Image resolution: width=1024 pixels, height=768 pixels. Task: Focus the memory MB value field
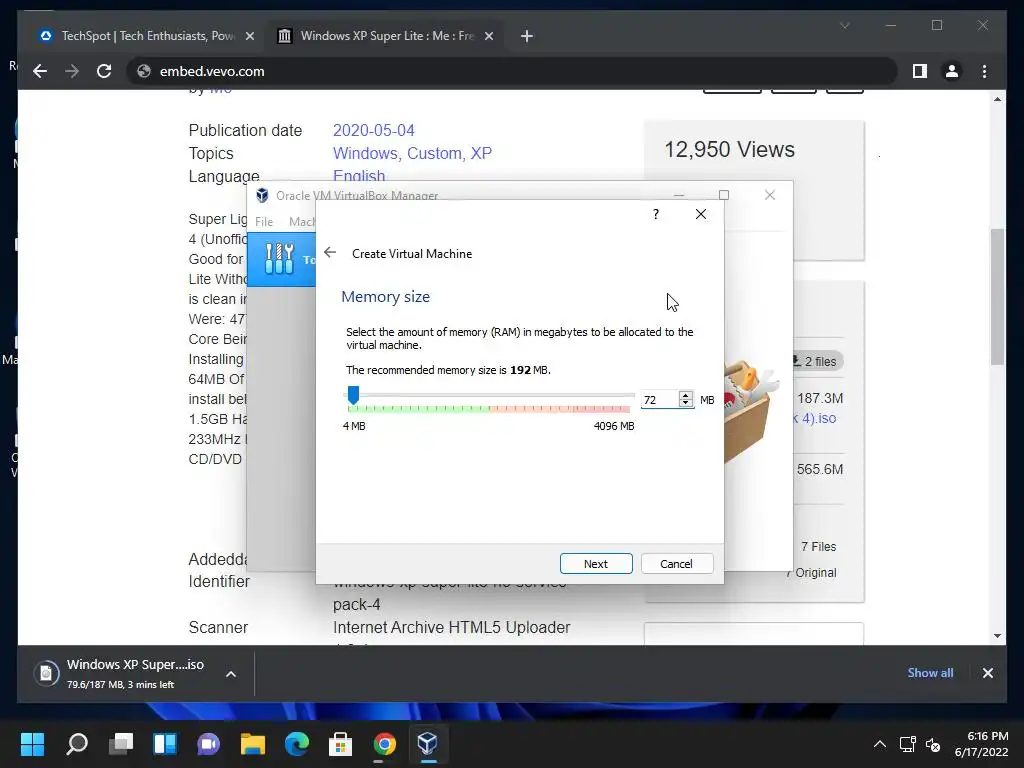659,400
